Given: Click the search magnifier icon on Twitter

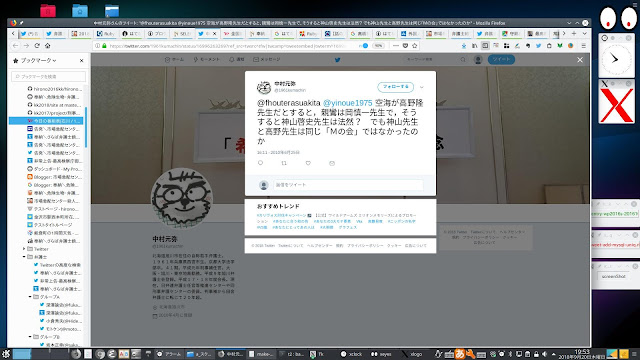Looking at the screenshot, I should pos(463,60).
